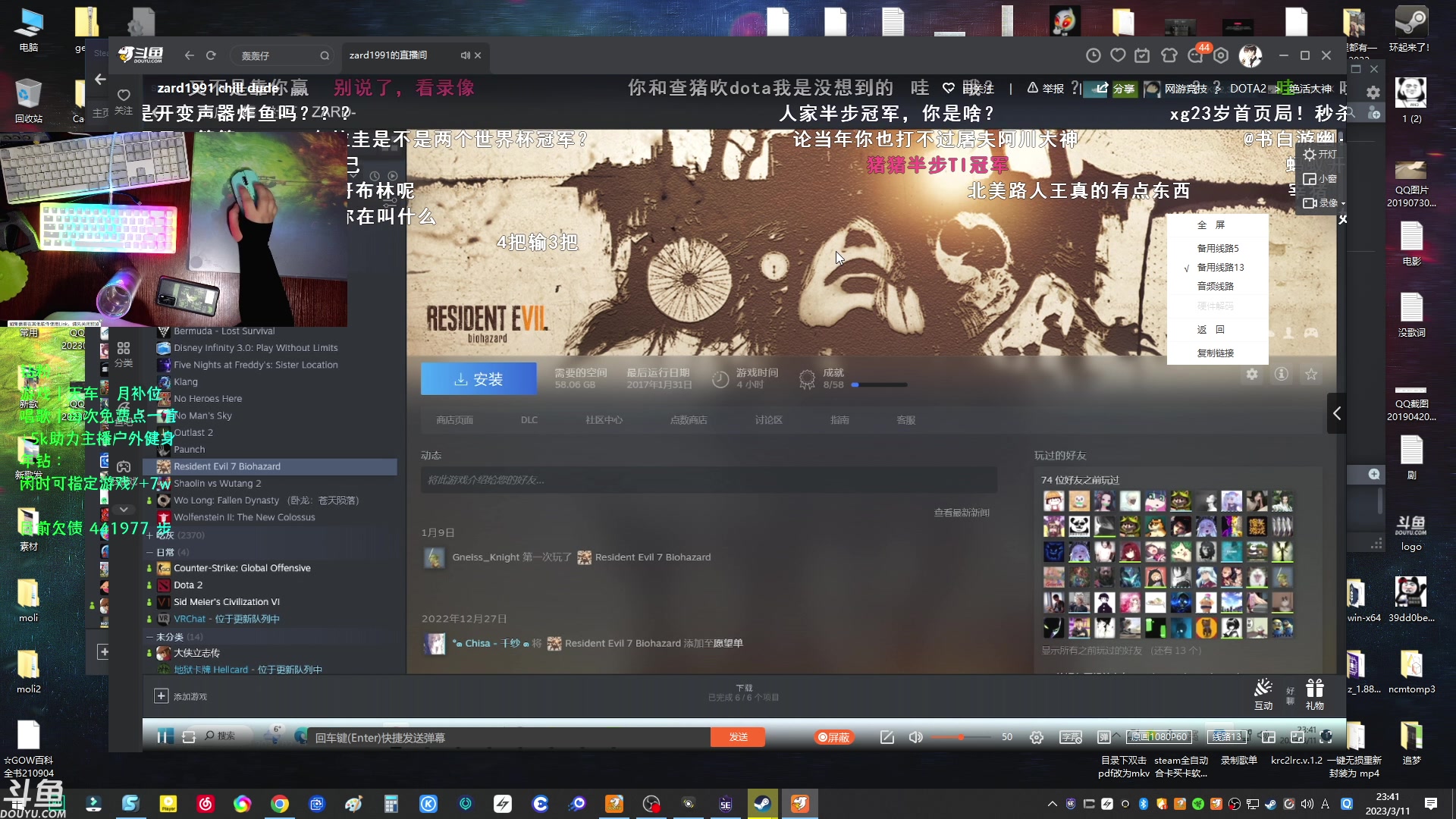Open the 讨论区 tab
This screenshot has height=819, width=1456.
[x=768, y=420]
